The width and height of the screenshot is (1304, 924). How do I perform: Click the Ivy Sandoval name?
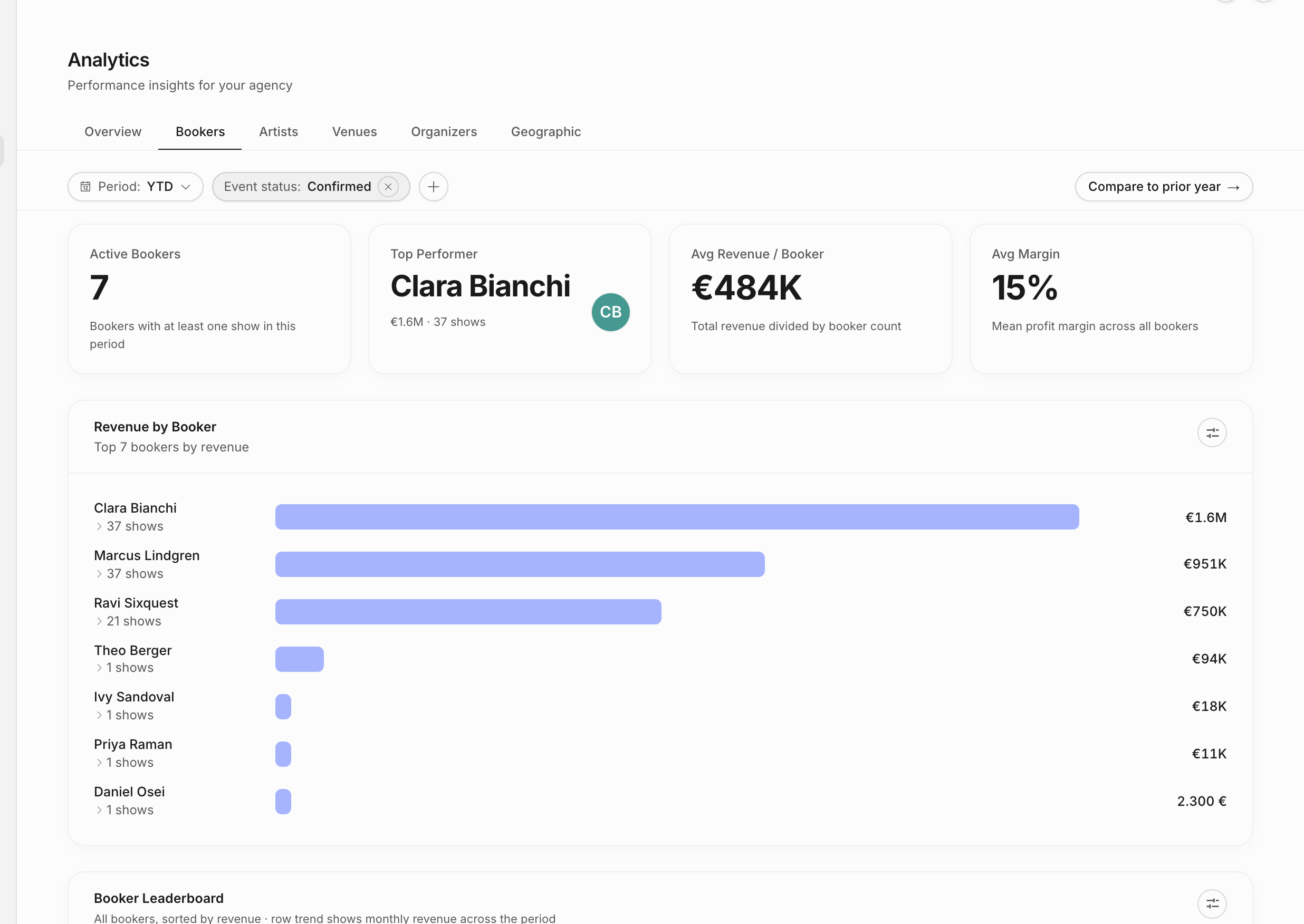[x=133, y=697]
